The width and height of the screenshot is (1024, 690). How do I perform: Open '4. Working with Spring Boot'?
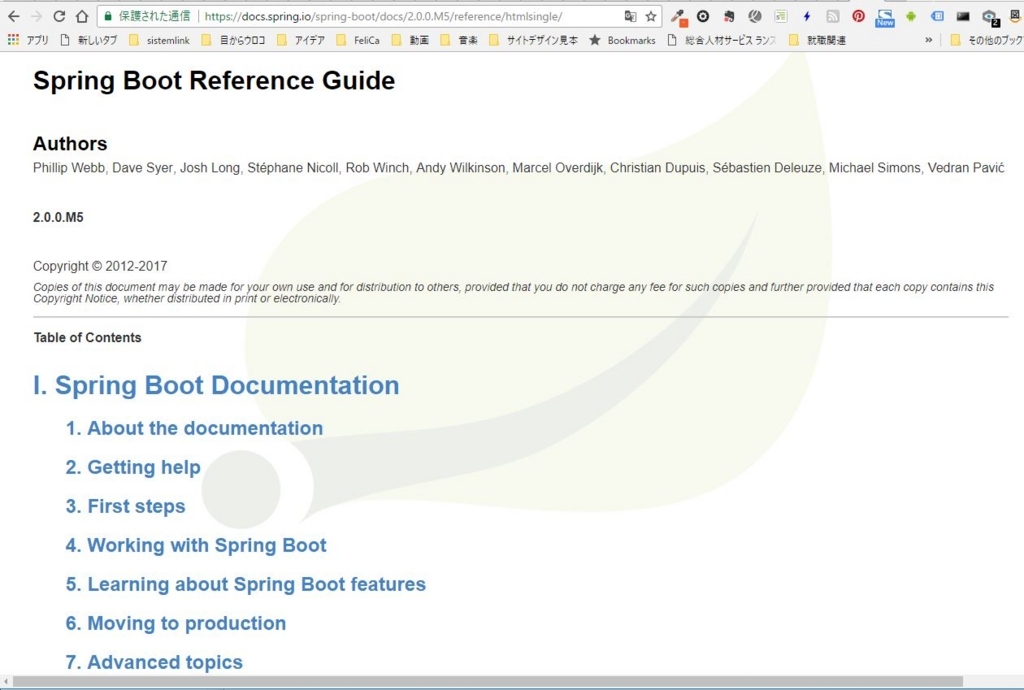pos(196,546)
